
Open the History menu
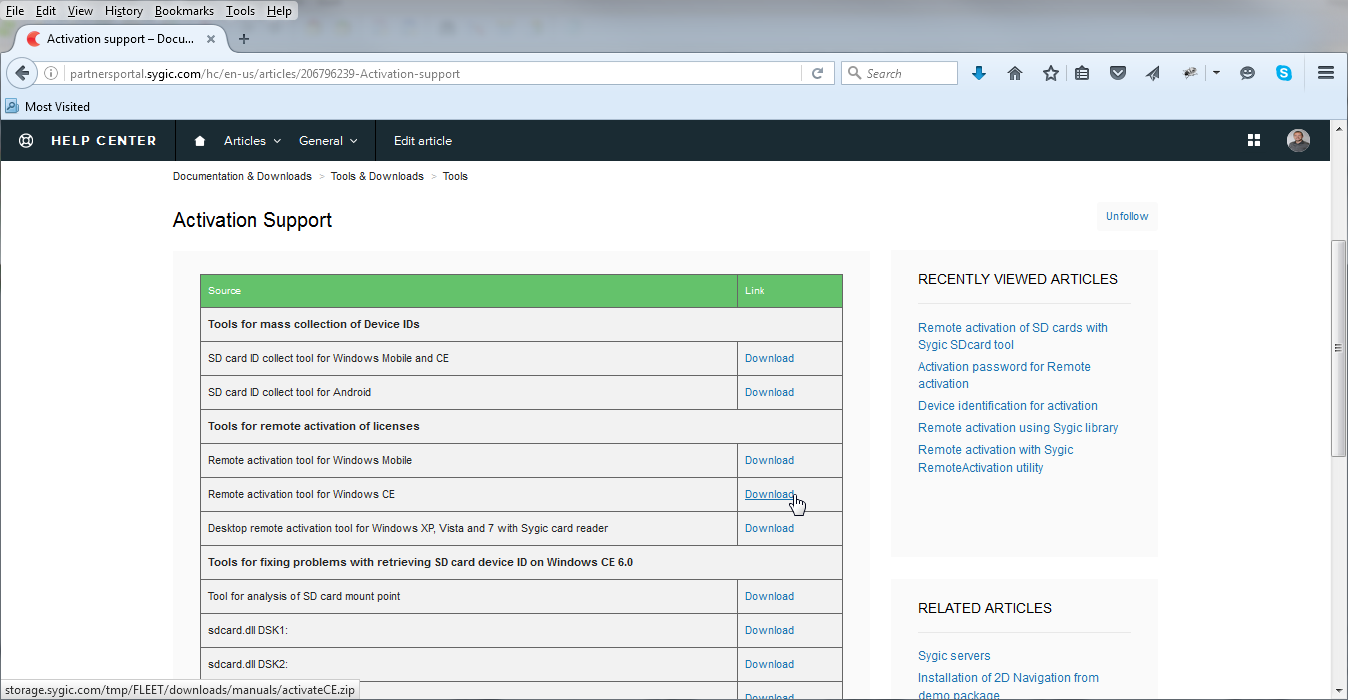(x=124, y=11)
